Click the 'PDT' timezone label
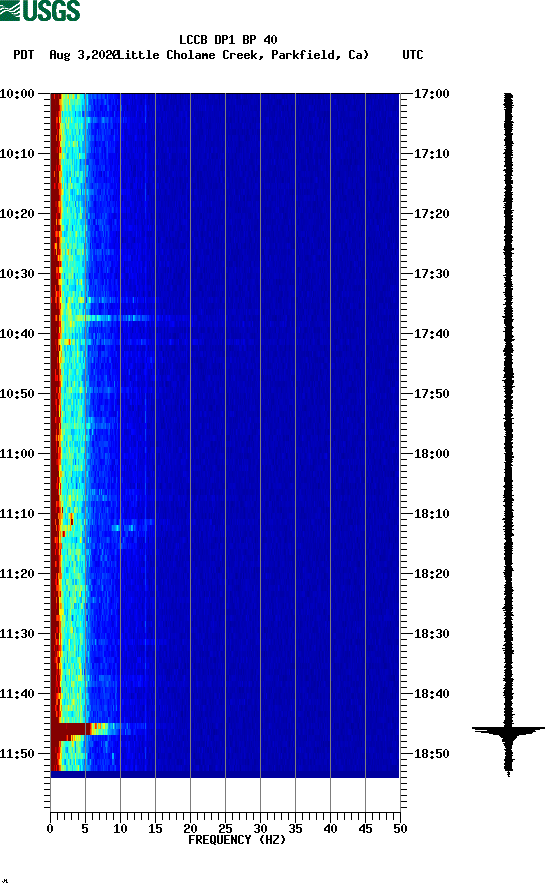552x892 pixels. pos(24,55)
